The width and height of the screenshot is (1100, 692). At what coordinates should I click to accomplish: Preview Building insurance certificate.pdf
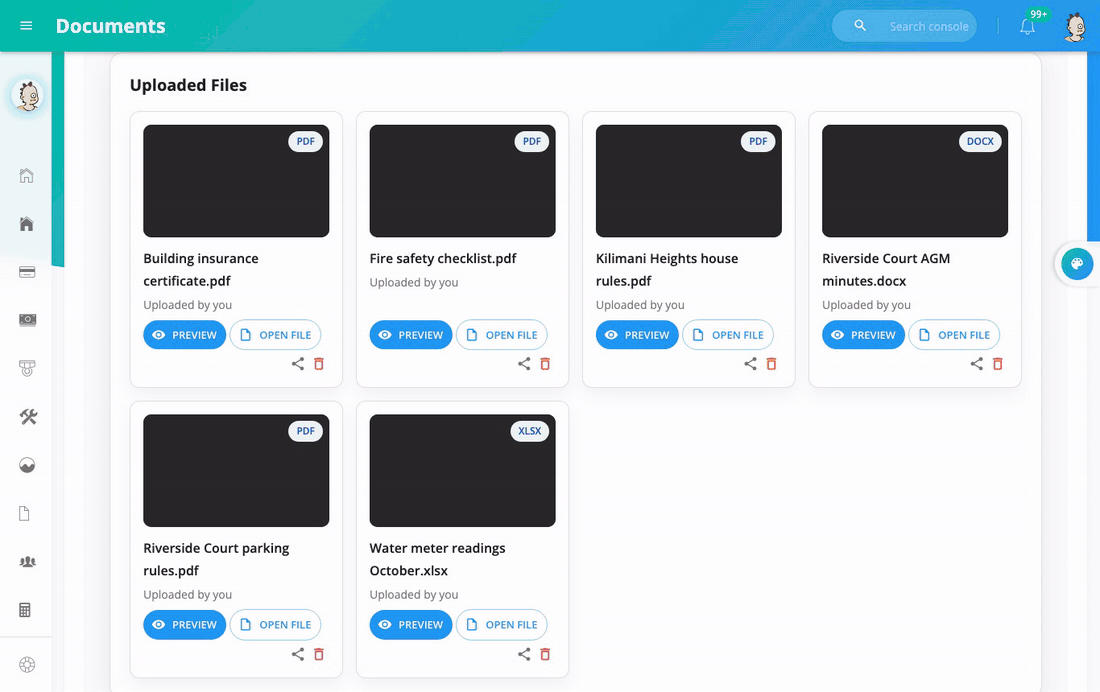point(185,335)
